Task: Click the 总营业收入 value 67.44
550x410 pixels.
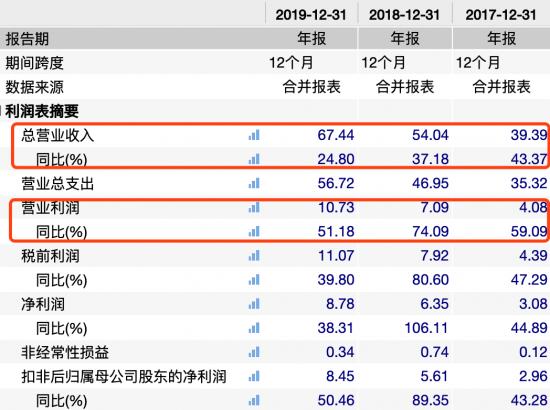Action: (x=336, y=135)
